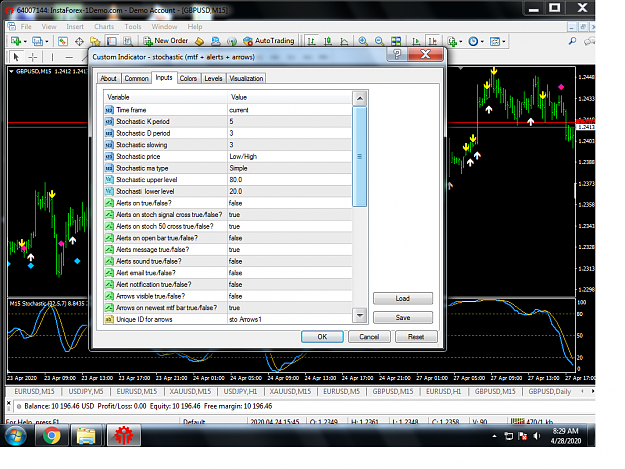Open the Profiles toolbar icon
Image resolution: width=625 pixels, height=469 pixels.
pos(37,41)
